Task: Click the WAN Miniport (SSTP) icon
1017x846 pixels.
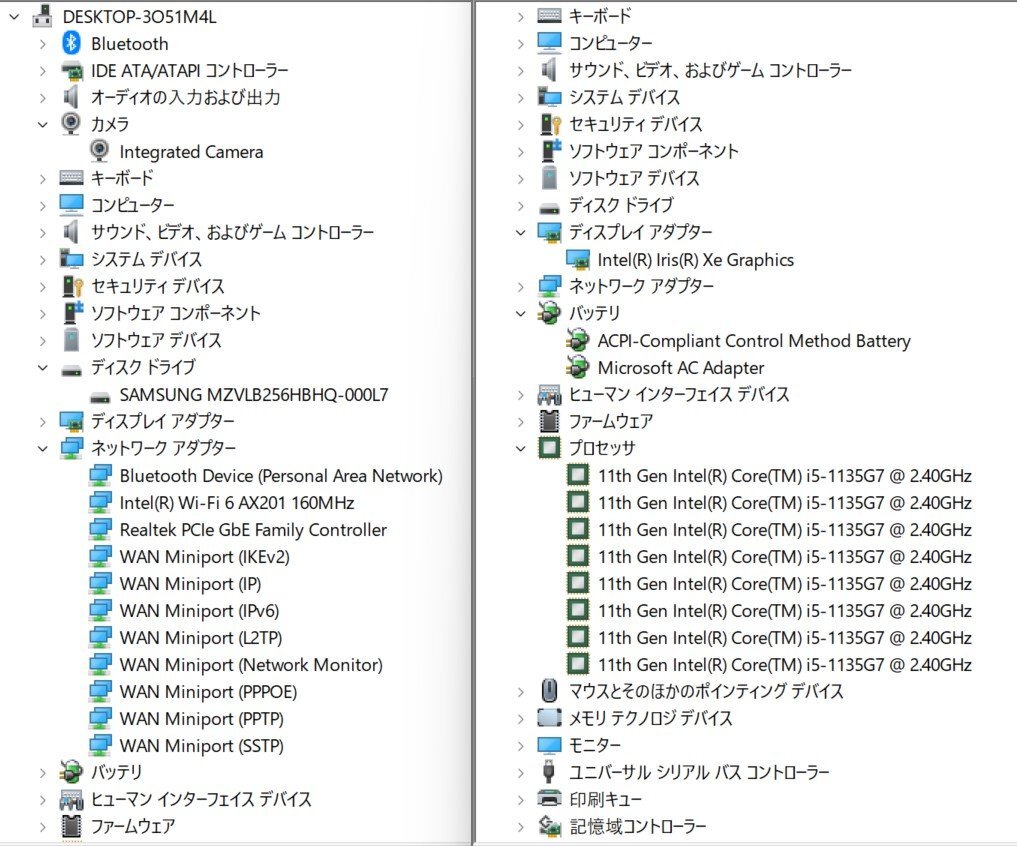Action: [99, 745]
